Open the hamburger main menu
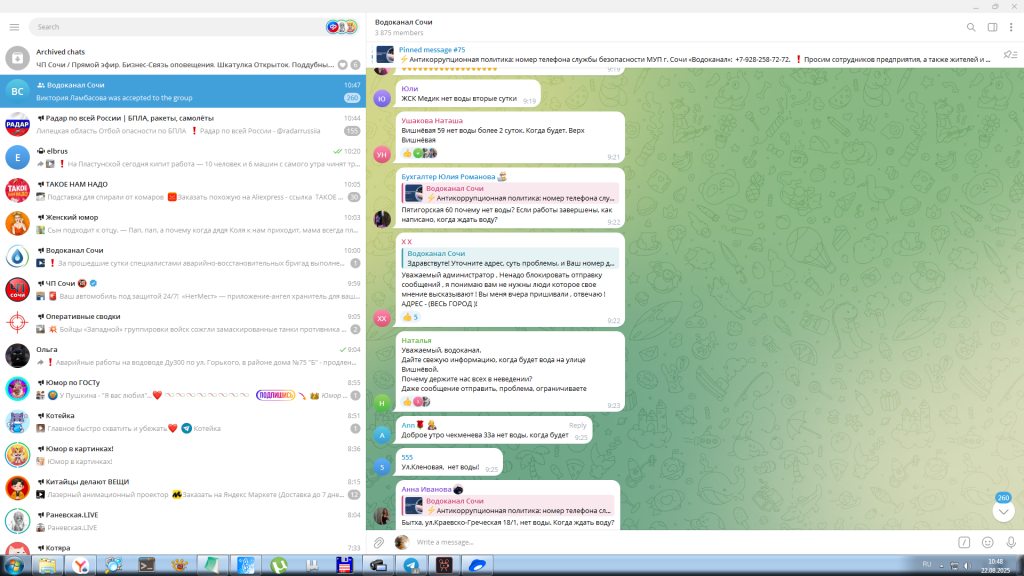Screen dimensions: 1024x576 click(14, 27)
